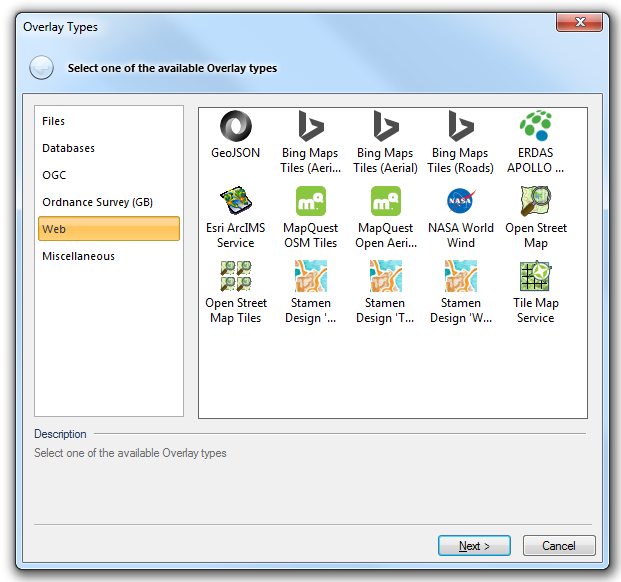Go back using the round arrow button
The image size is (621, 582).
click(41, 68)
